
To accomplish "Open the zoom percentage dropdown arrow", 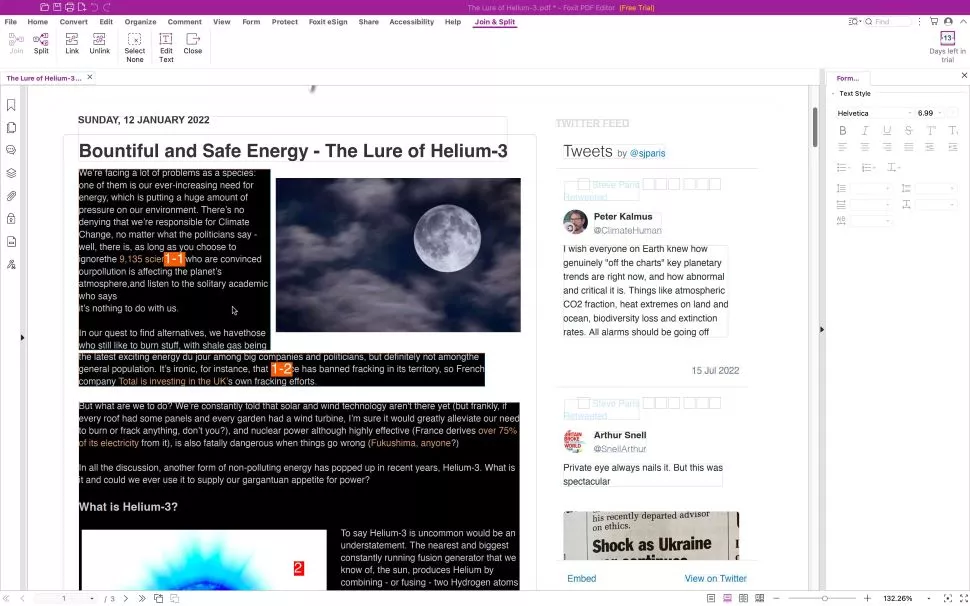I will click(929, 599).
